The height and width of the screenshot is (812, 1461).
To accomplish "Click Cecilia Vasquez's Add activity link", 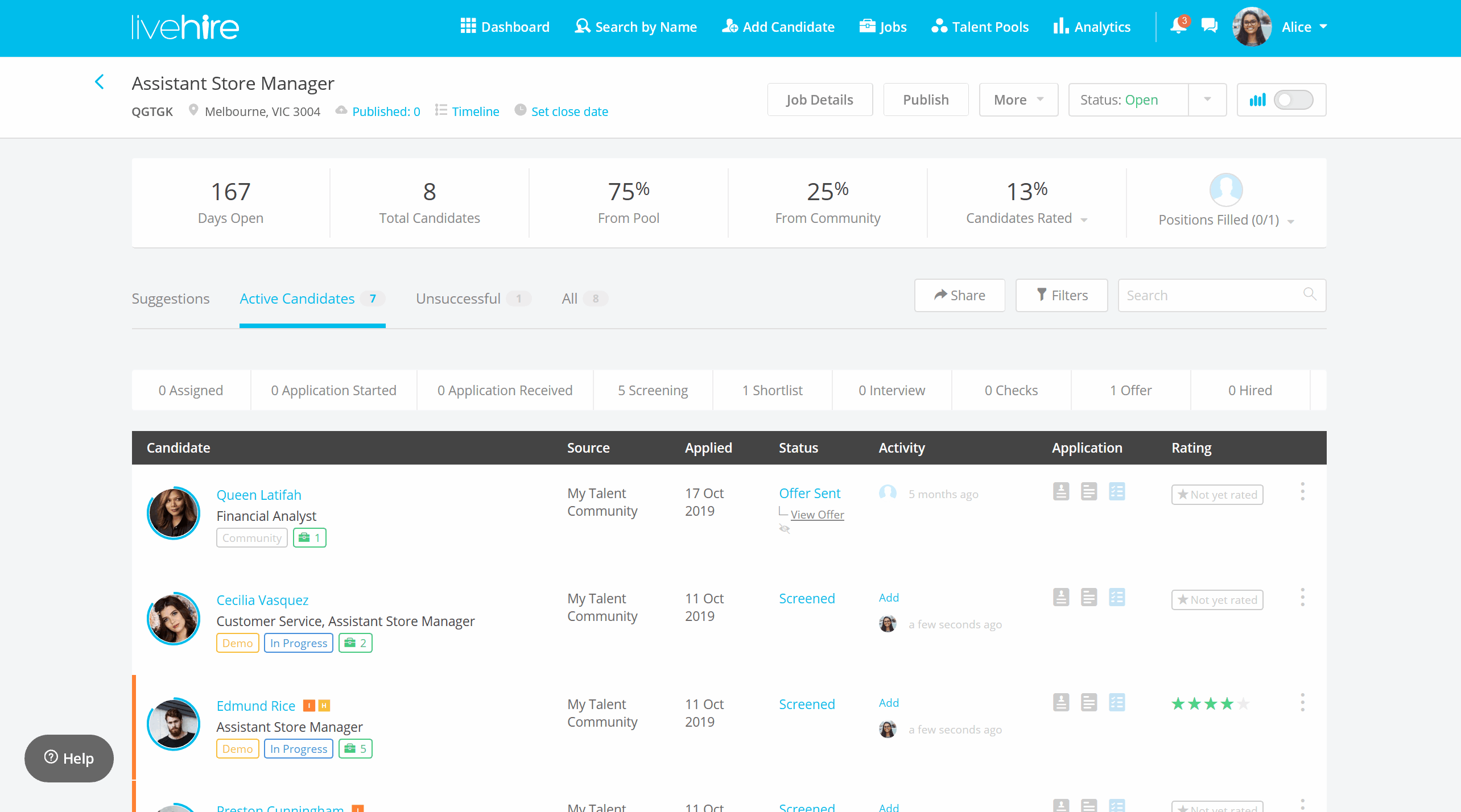I will [889, 598].
